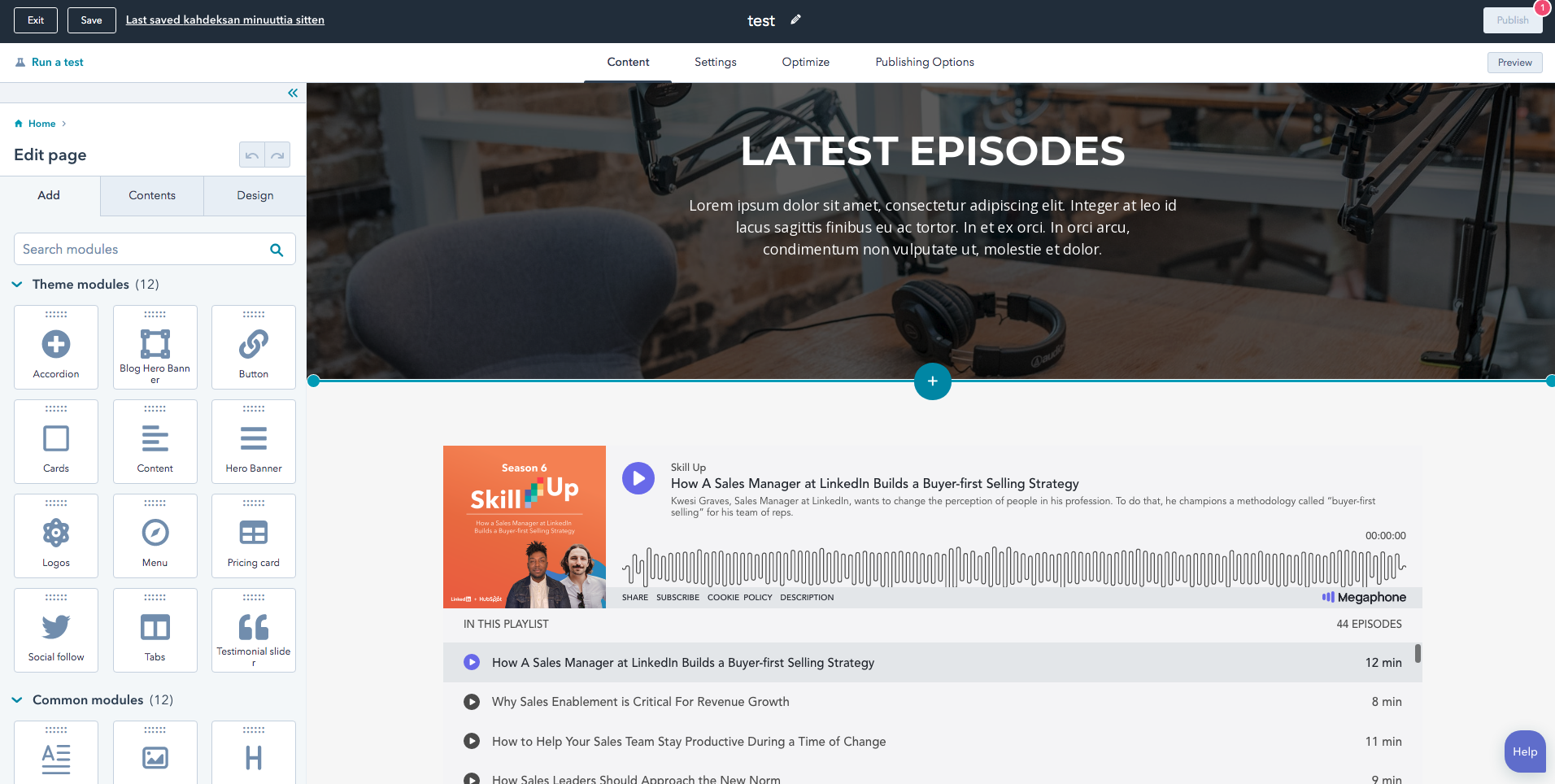Undo the last edit

252,155
